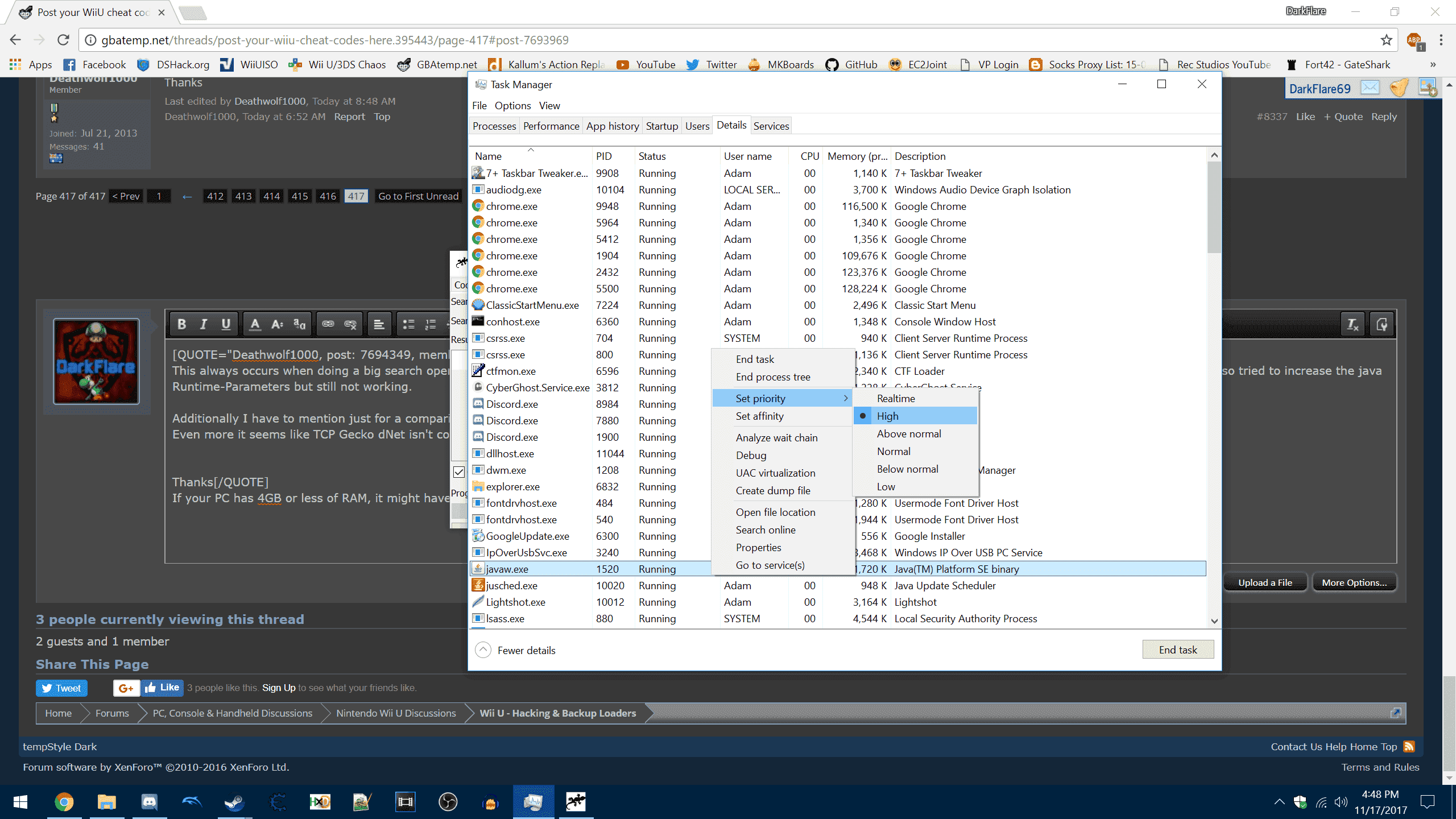Show more bookmarks with the overflow chevron

click(x=1433, y=65)
